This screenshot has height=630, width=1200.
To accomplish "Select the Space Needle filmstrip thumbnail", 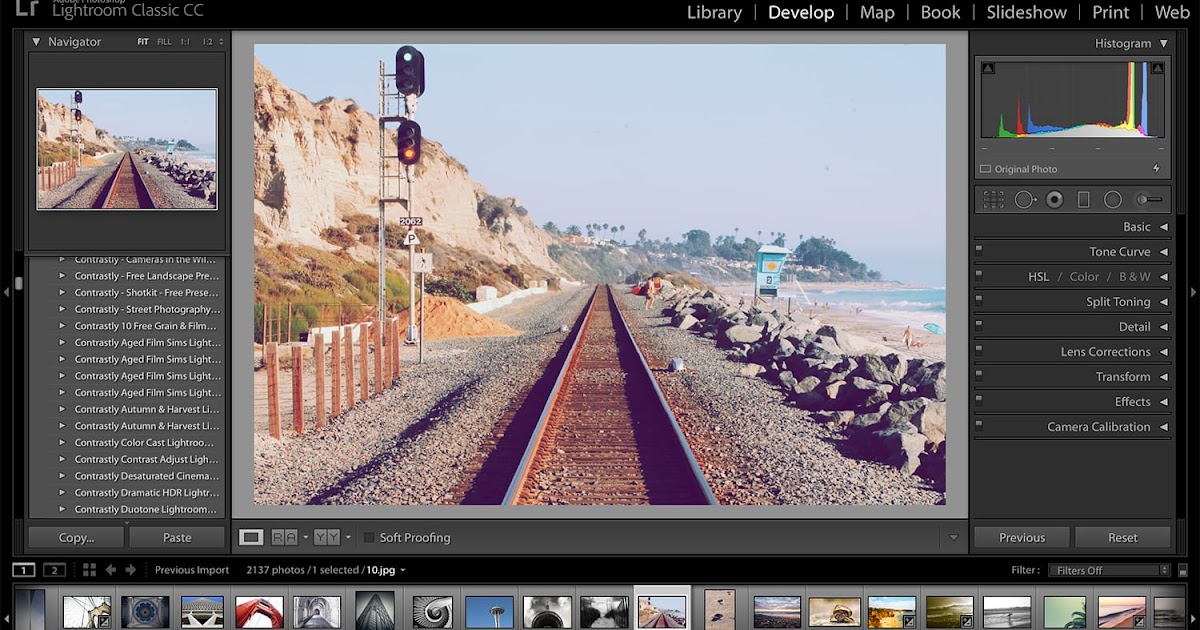I will 489,612.
